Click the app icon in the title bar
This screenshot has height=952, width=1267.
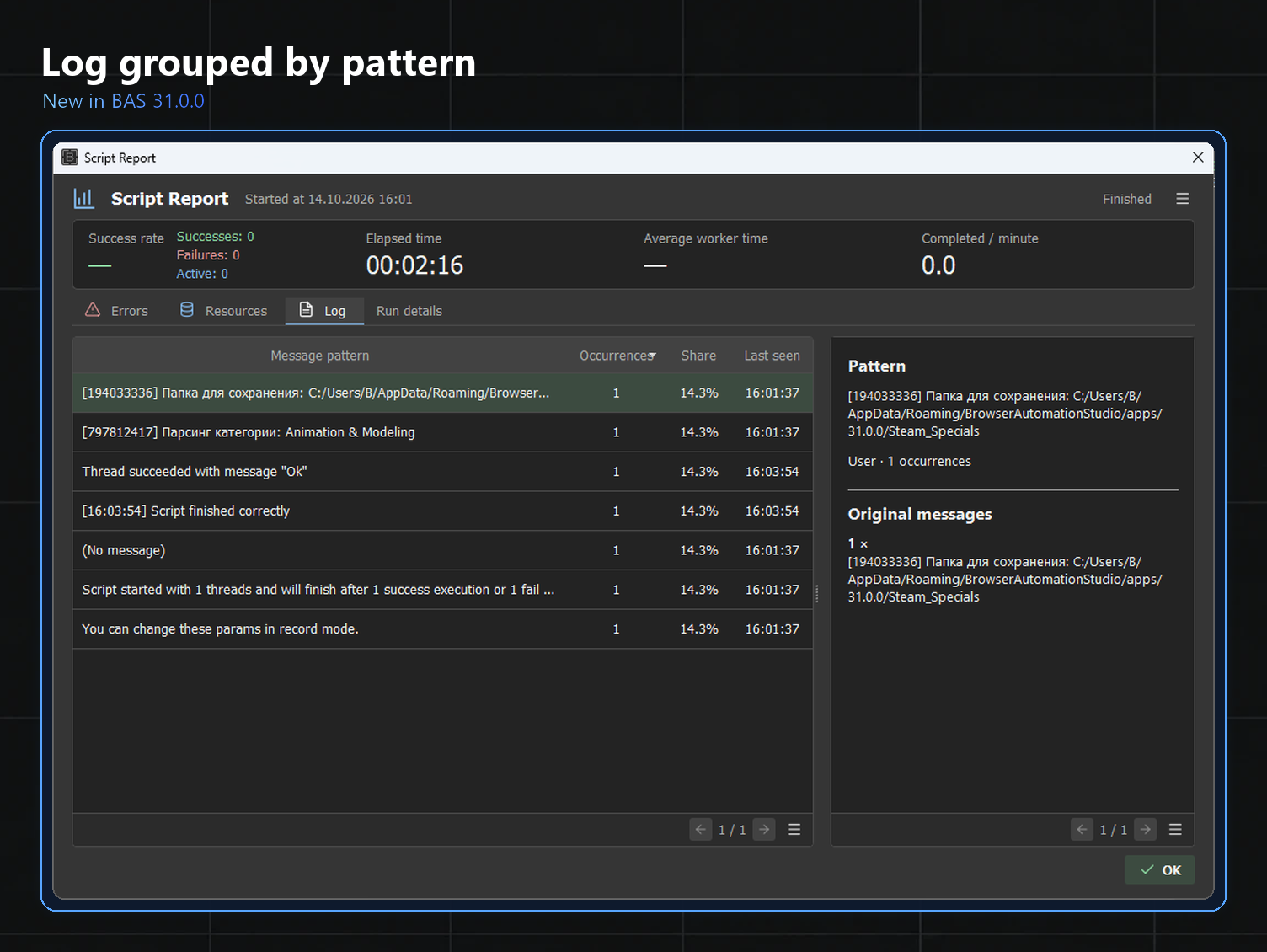click(x=70, y=158)
